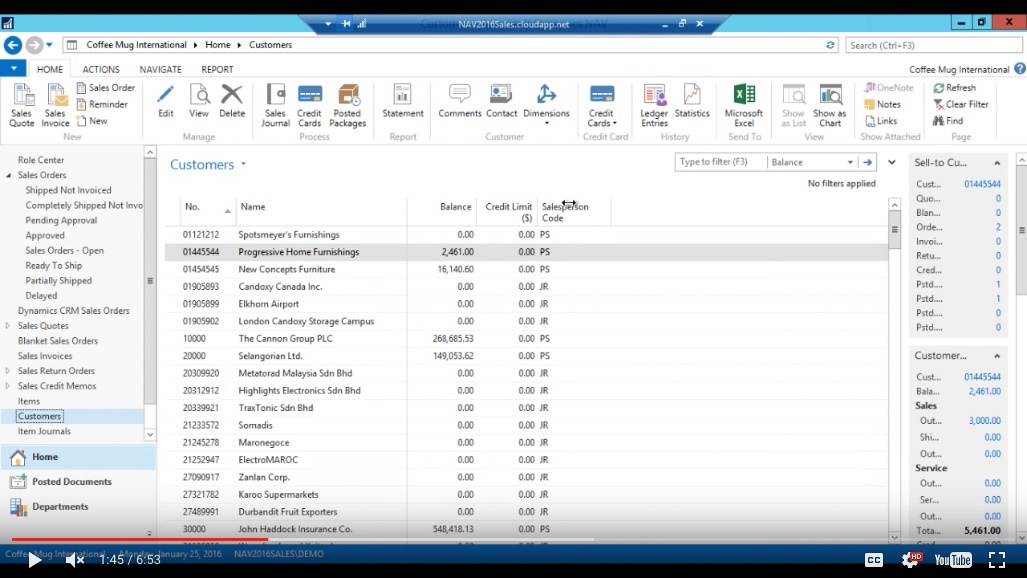
Task: Show the list as Chart
Action: (x=831, y=105)
